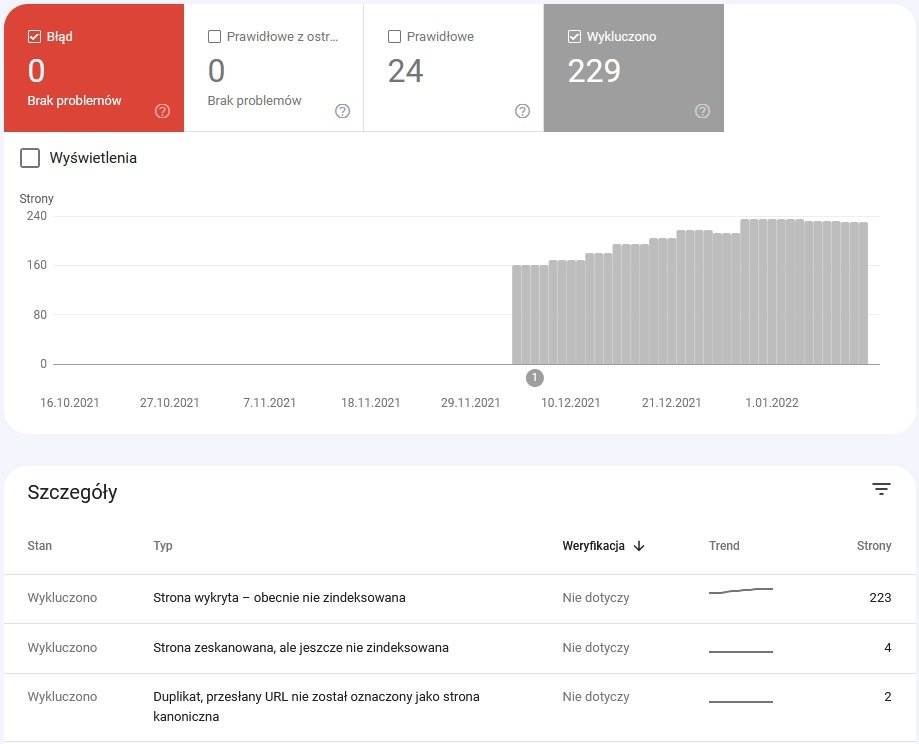Image resolution: width=919 pixels, height=744 pixels.
Task: Uncheck the Błąd checkbox
Action: pyautogui.click(x=34, y=37)
